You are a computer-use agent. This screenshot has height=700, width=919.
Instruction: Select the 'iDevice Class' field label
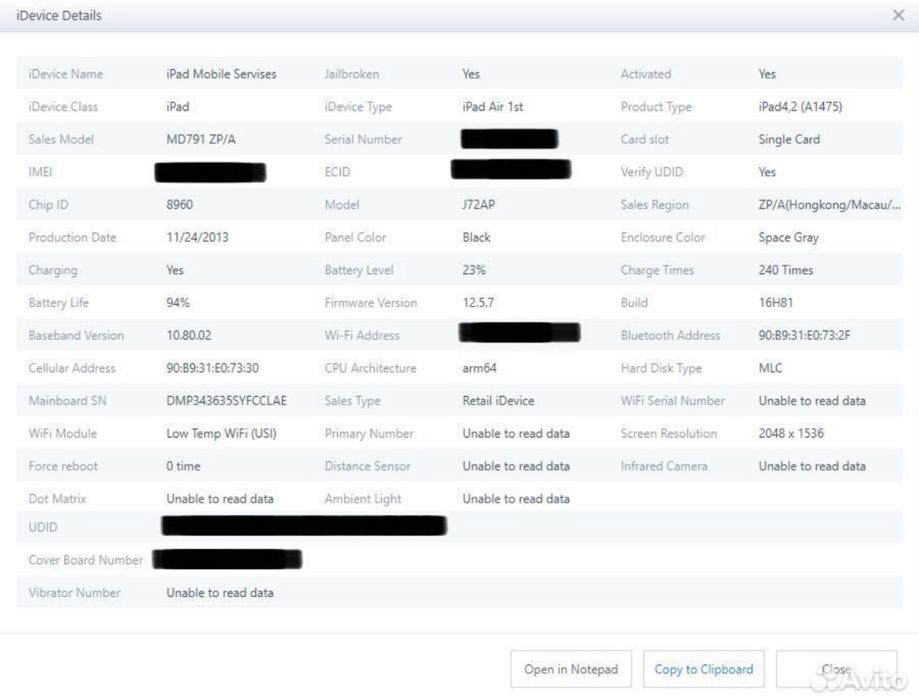coord(63,107)
